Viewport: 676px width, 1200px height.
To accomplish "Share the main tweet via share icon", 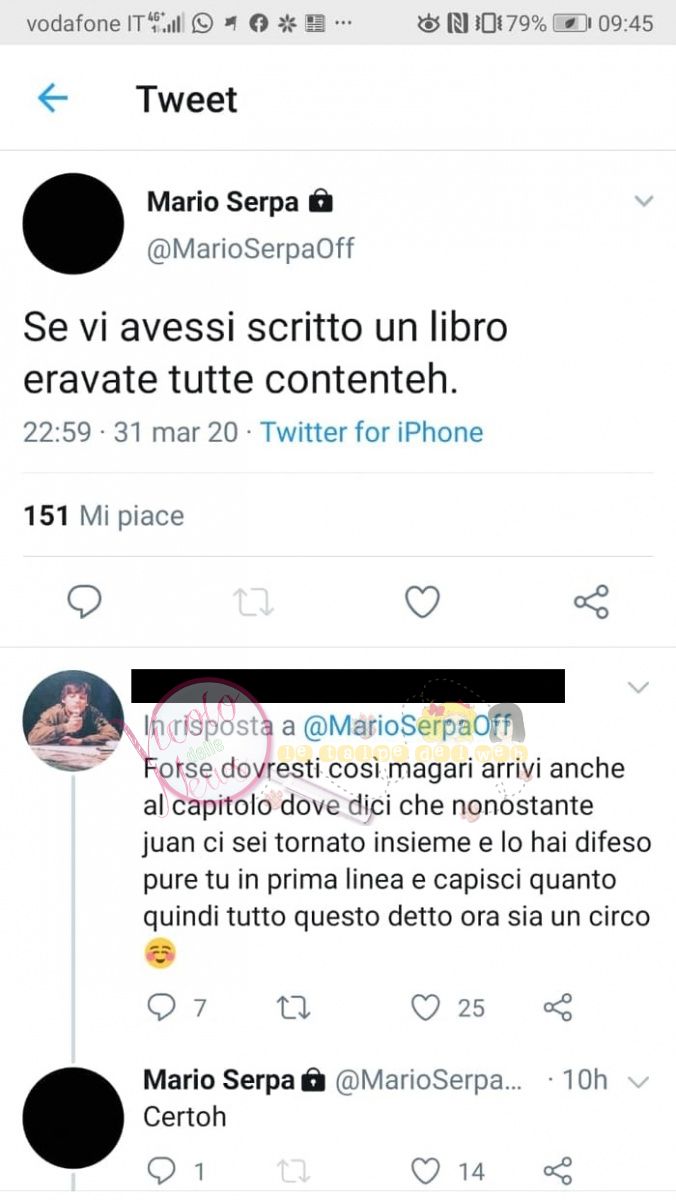I will point(591,602).
